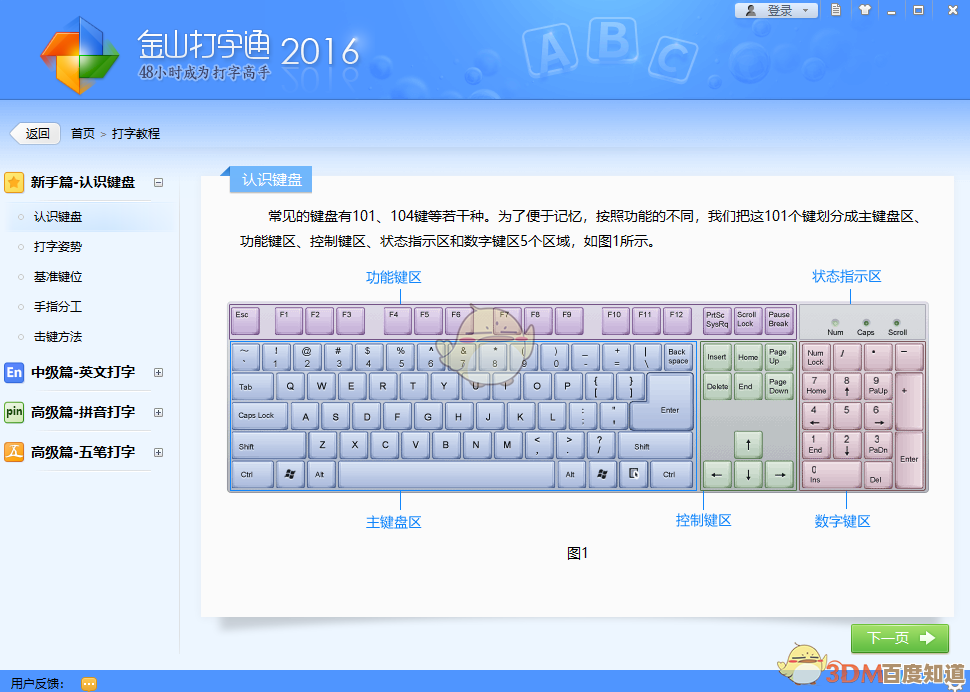
Task: Click the user avatar on the 登录 button
Action: (751, 10)
